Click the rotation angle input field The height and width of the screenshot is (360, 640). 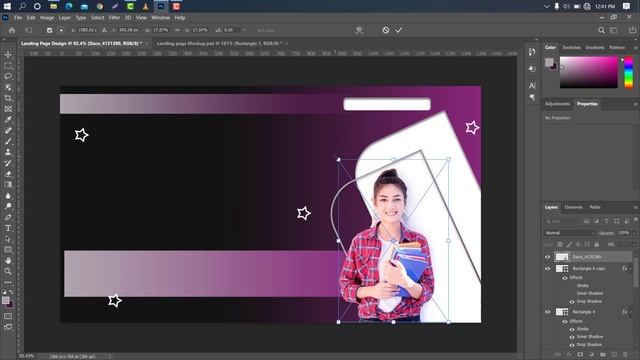(231, 30)
